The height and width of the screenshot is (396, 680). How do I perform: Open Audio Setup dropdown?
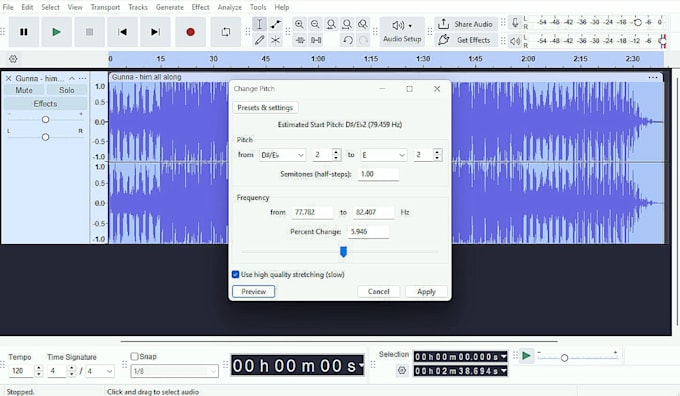coord(402,32)
